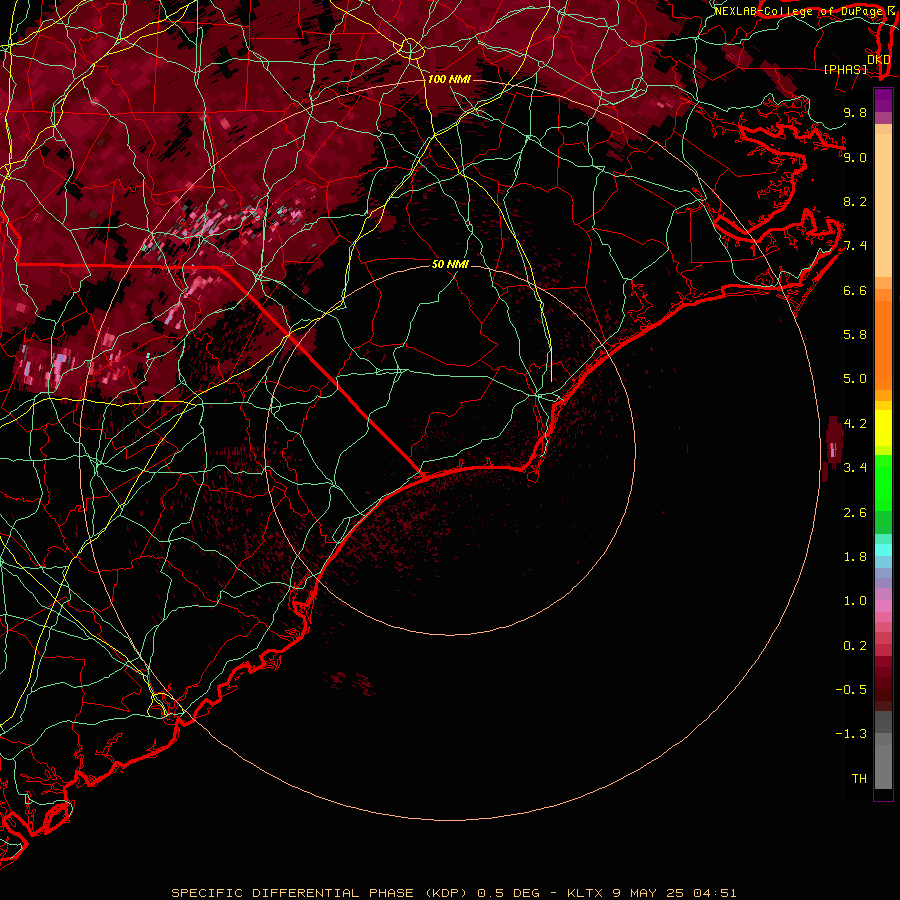Image resolution: width=900 pixels, height=900 pixels.
Task: Click the 100 NMI range ring label
Action: pos(449,79)
